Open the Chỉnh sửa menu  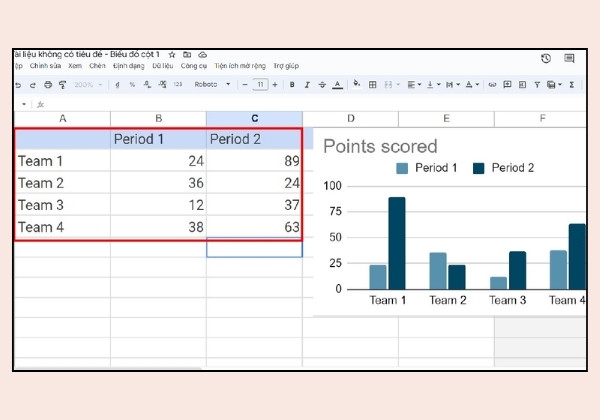tap(45, 66)
